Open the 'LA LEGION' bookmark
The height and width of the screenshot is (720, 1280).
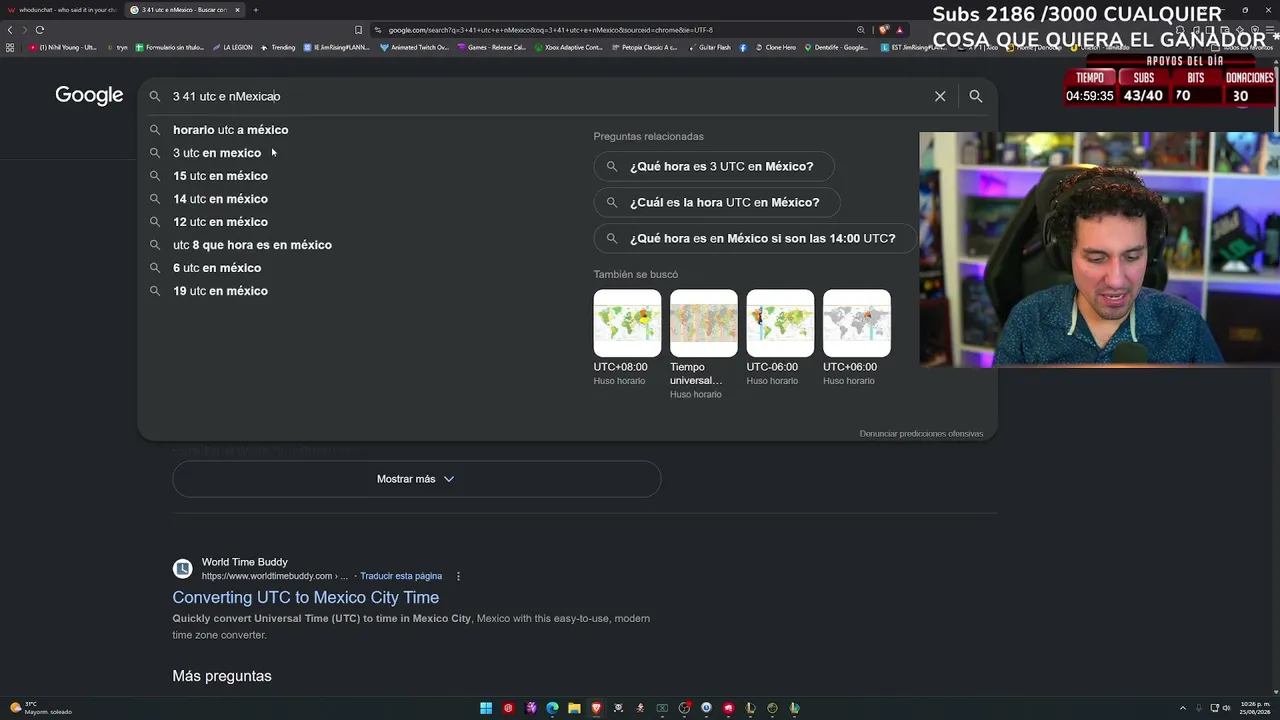[232, 47]
